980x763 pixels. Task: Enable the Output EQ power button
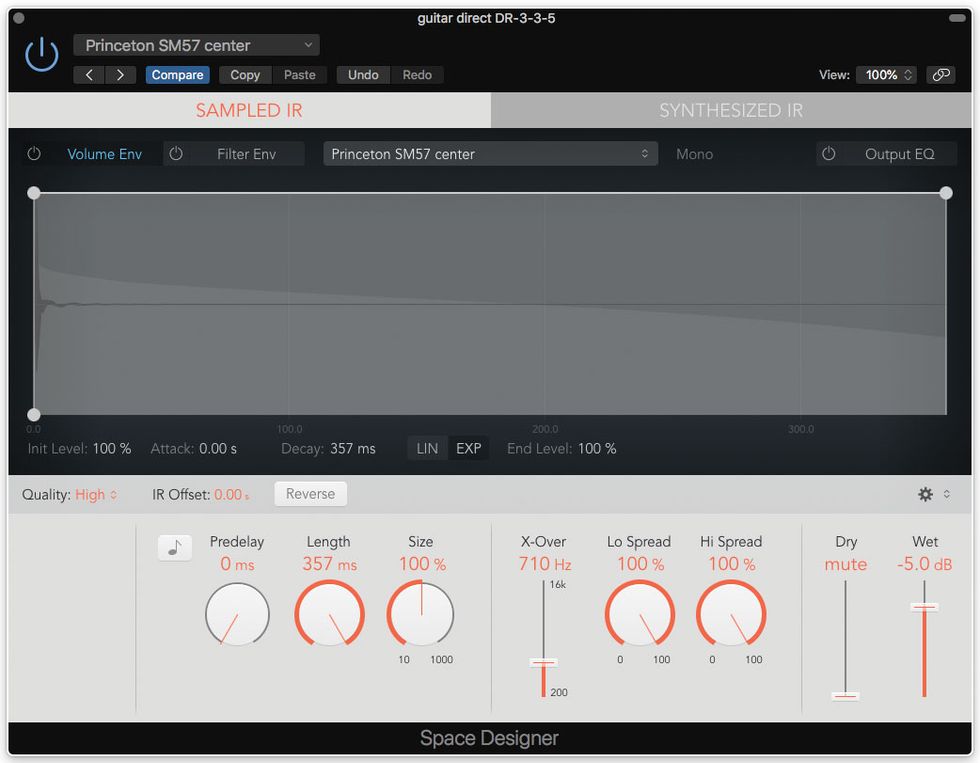(828, 154)
